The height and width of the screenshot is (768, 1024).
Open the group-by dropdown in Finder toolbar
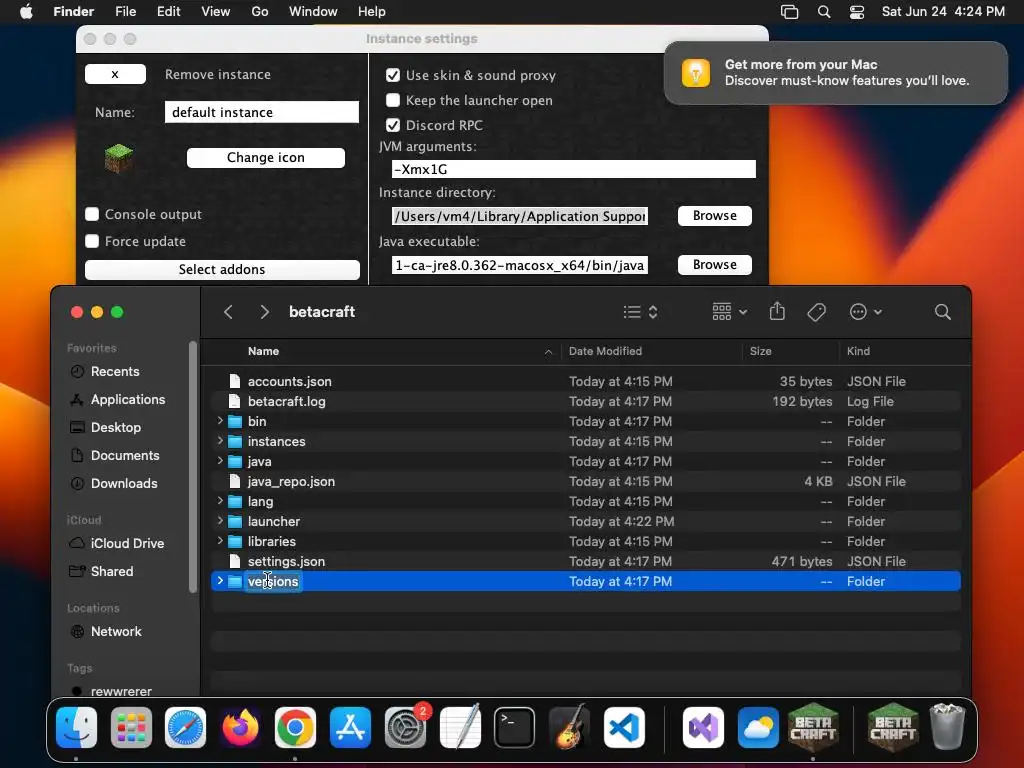point(729,312)
